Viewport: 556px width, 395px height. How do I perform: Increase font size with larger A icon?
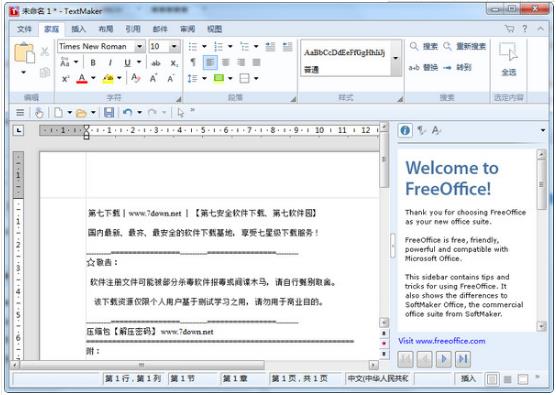click(153, 78)
